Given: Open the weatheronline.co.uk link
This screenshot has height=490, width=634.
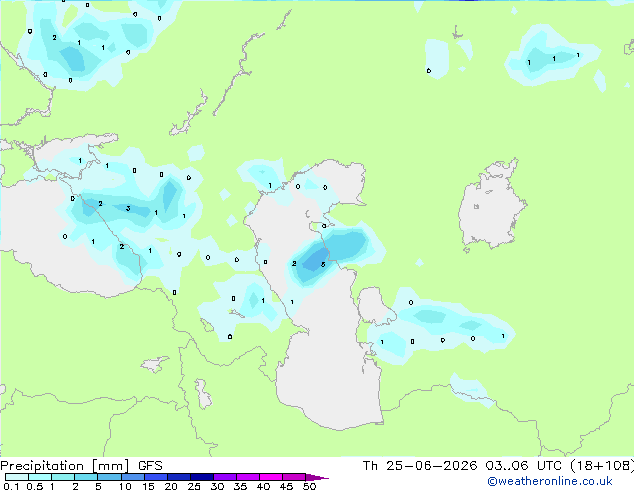Looking at the screenshot, I should click(550, 481).
